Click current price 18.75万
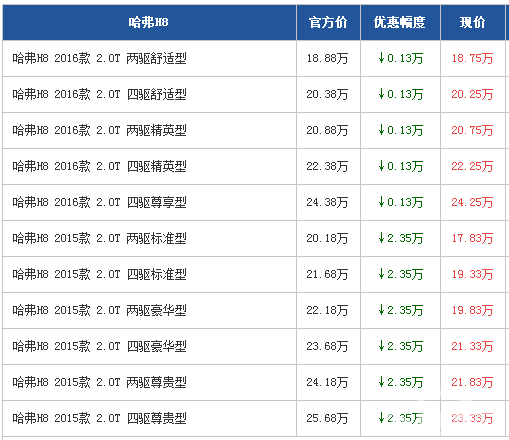This screenshot has width=509, height=440. coord(472,58)
